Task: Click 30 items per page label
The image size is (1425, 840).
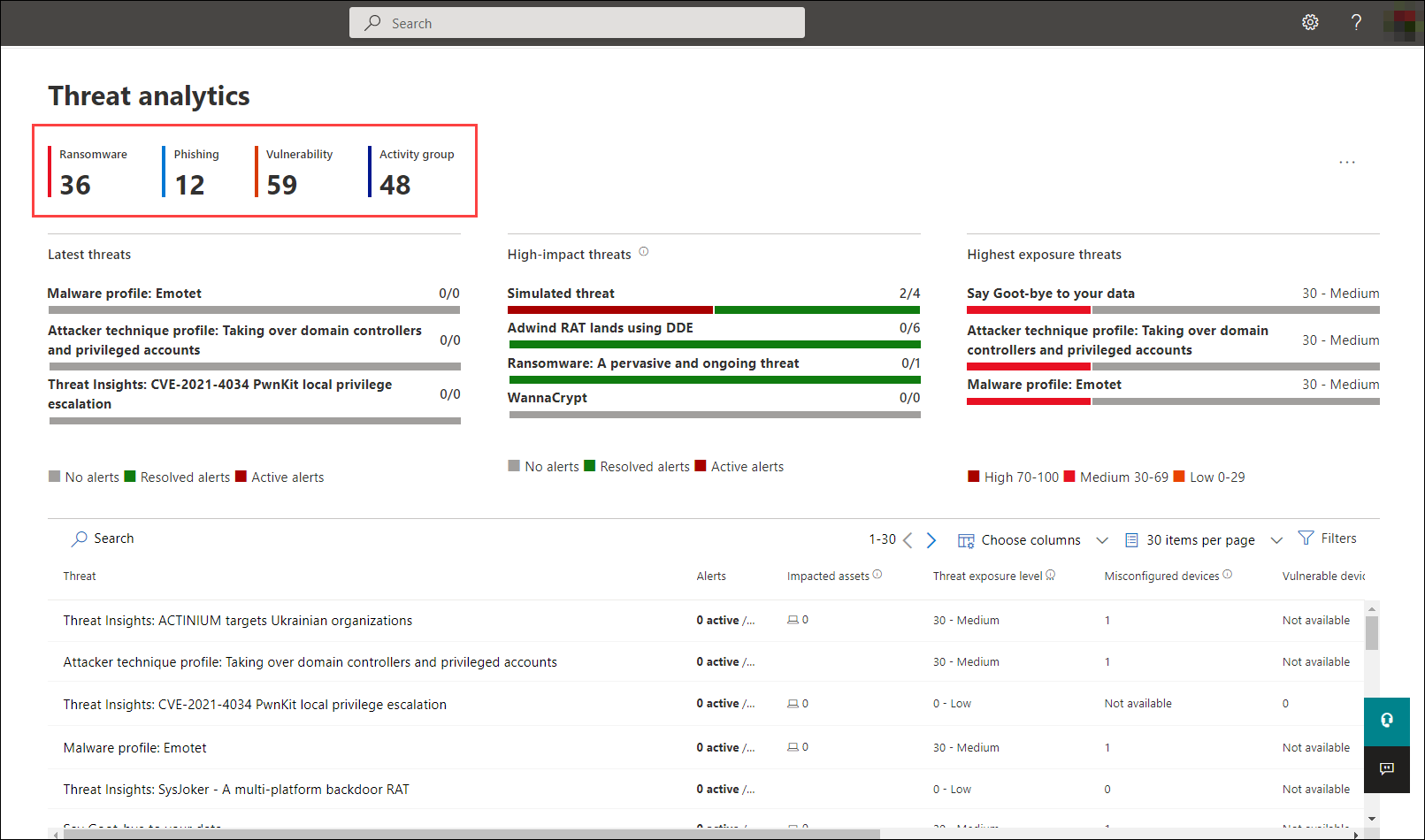Action: (1200, 540)
